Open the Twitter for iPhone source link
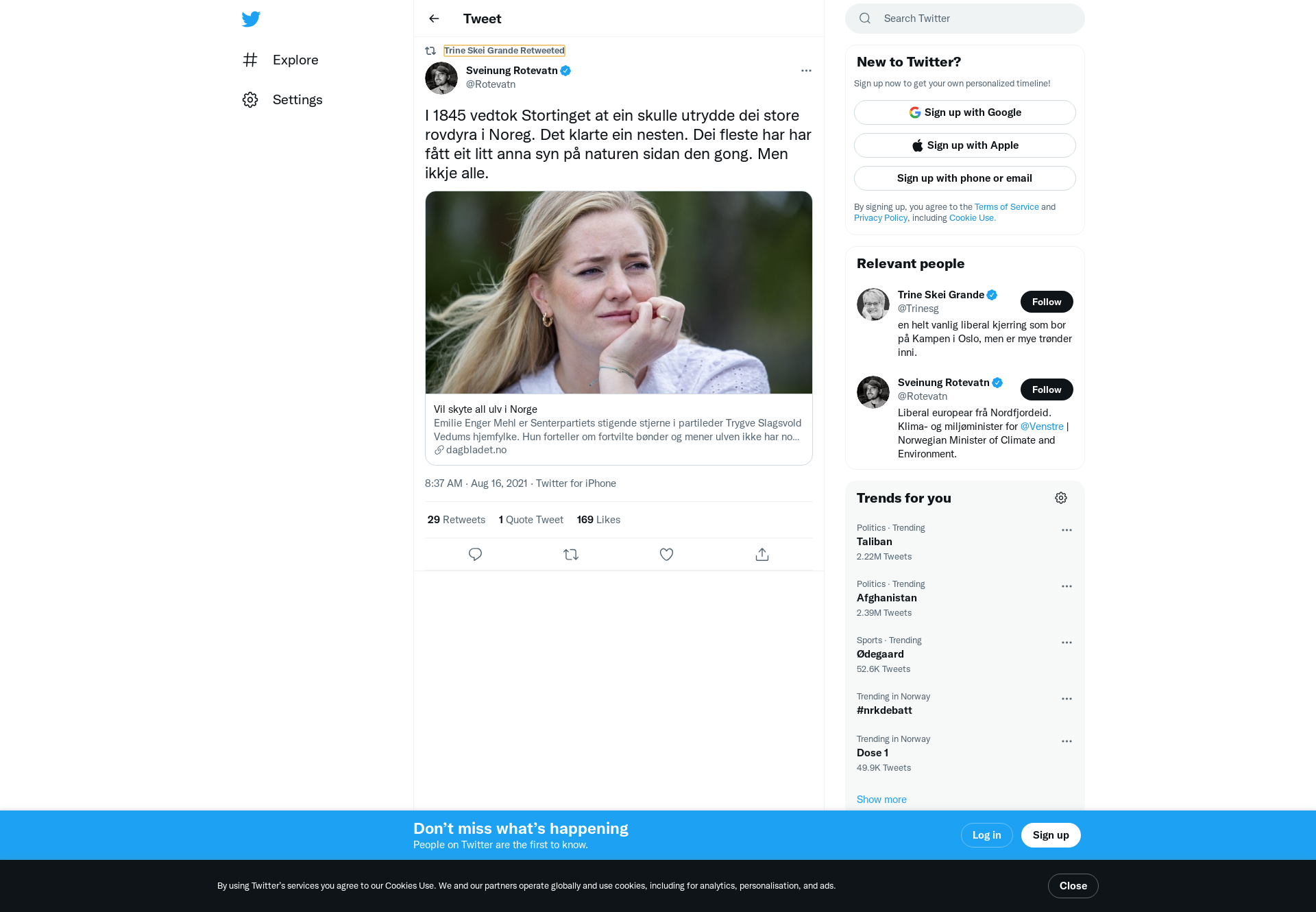Screen dimensions: 1316x912 click(576, 483)
